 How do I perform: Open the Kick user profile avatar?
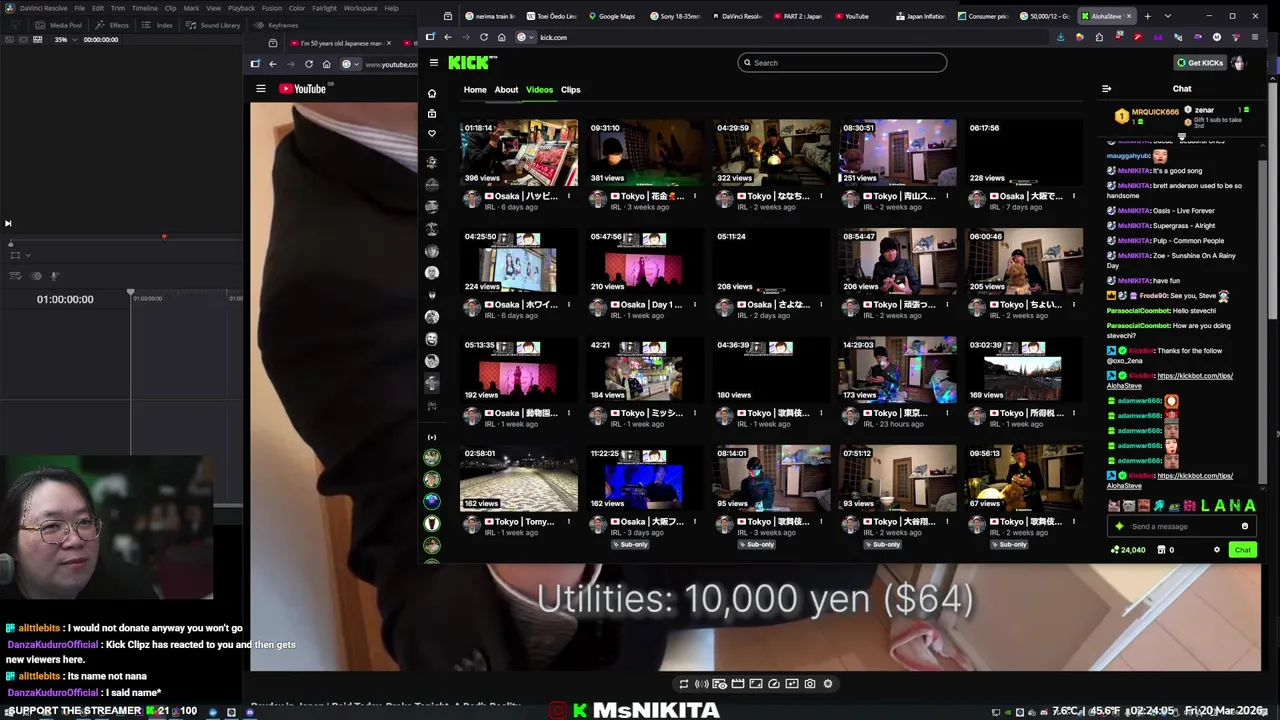(x=1238, y=63)
